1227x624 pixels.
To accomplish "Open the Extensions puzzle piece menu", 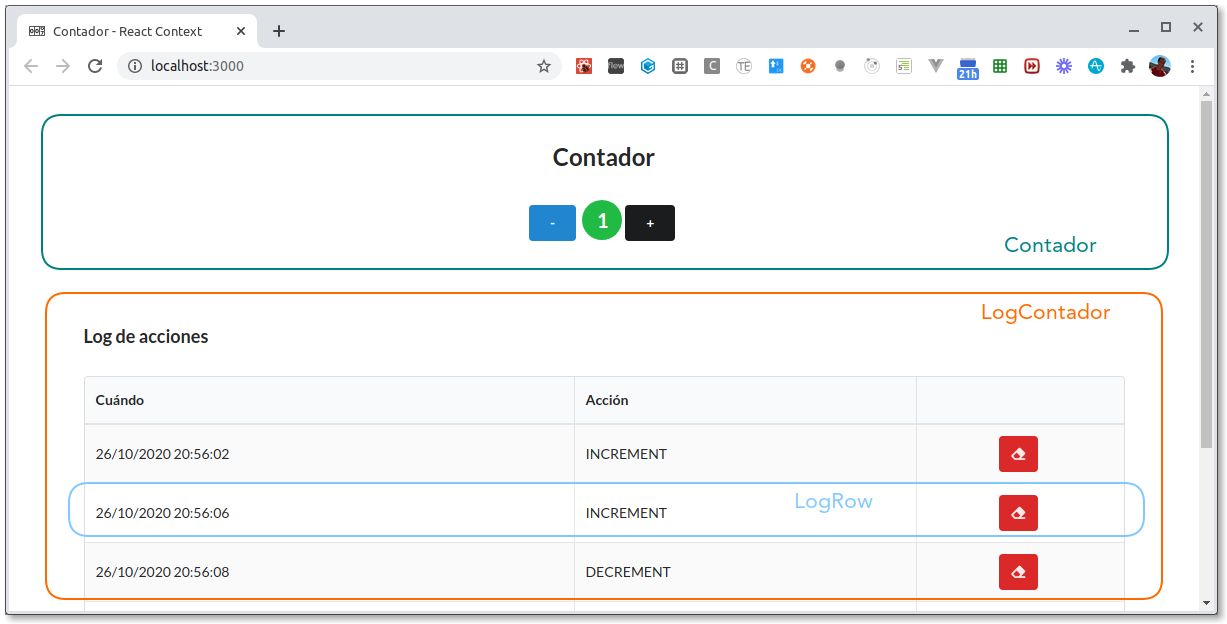I will pos(1128,66).
